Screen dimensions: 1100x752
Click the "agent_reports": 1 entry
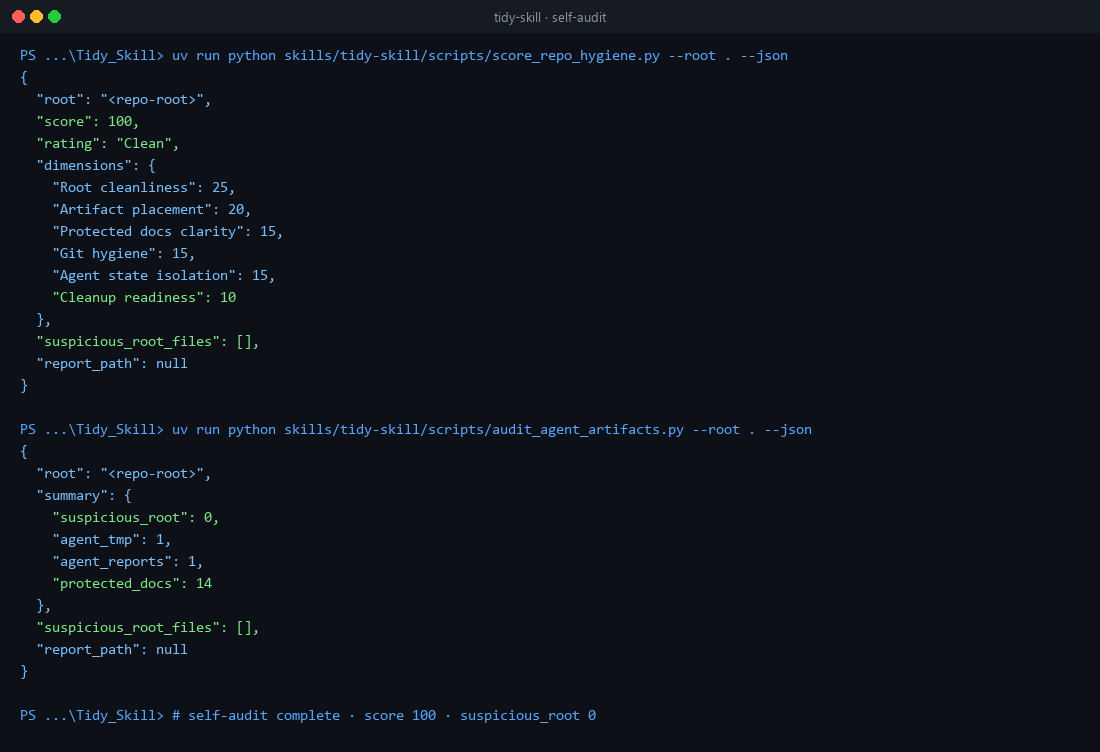click(x=128, y=561)
